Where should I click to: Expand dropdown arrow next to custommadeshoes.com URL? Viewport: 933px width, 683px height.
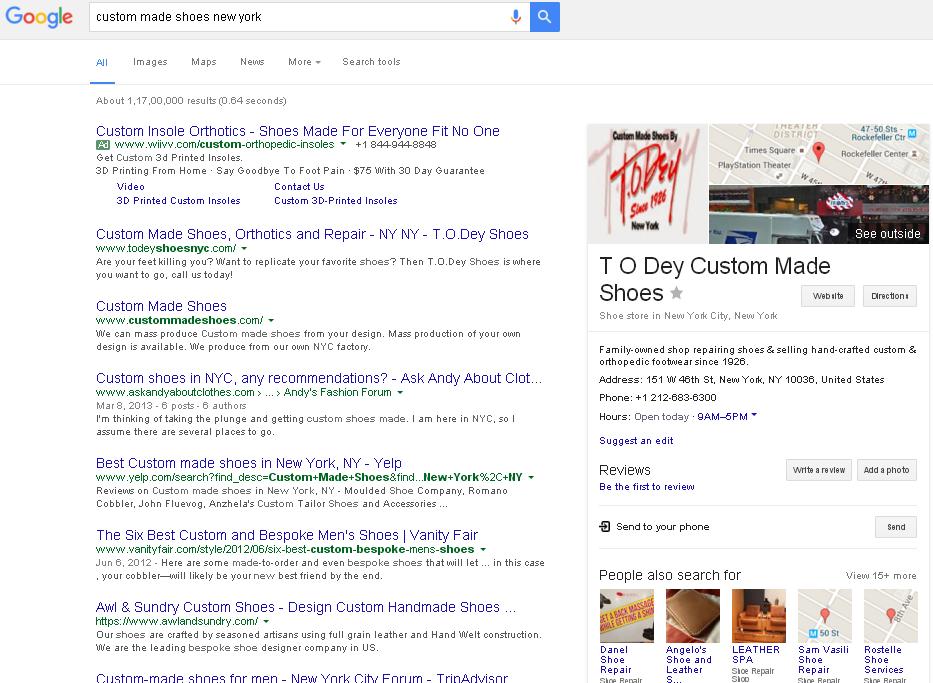(x=271, y=320)
